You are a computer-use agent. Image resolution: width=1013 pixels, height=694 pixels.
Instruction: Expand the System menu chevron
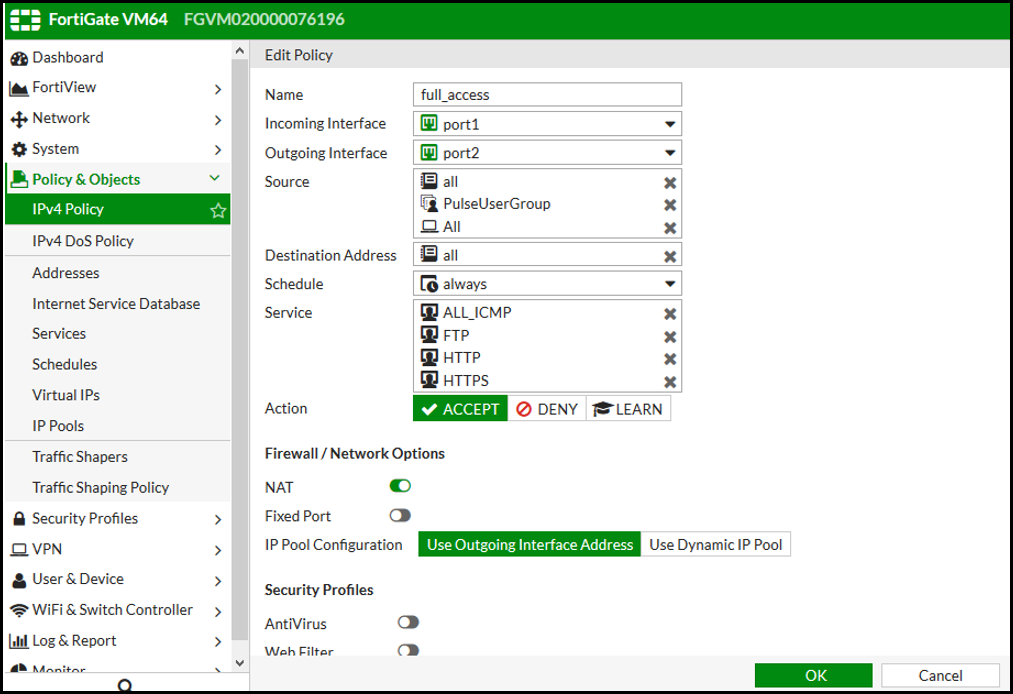pyautogui.click(x=218, y=150)
